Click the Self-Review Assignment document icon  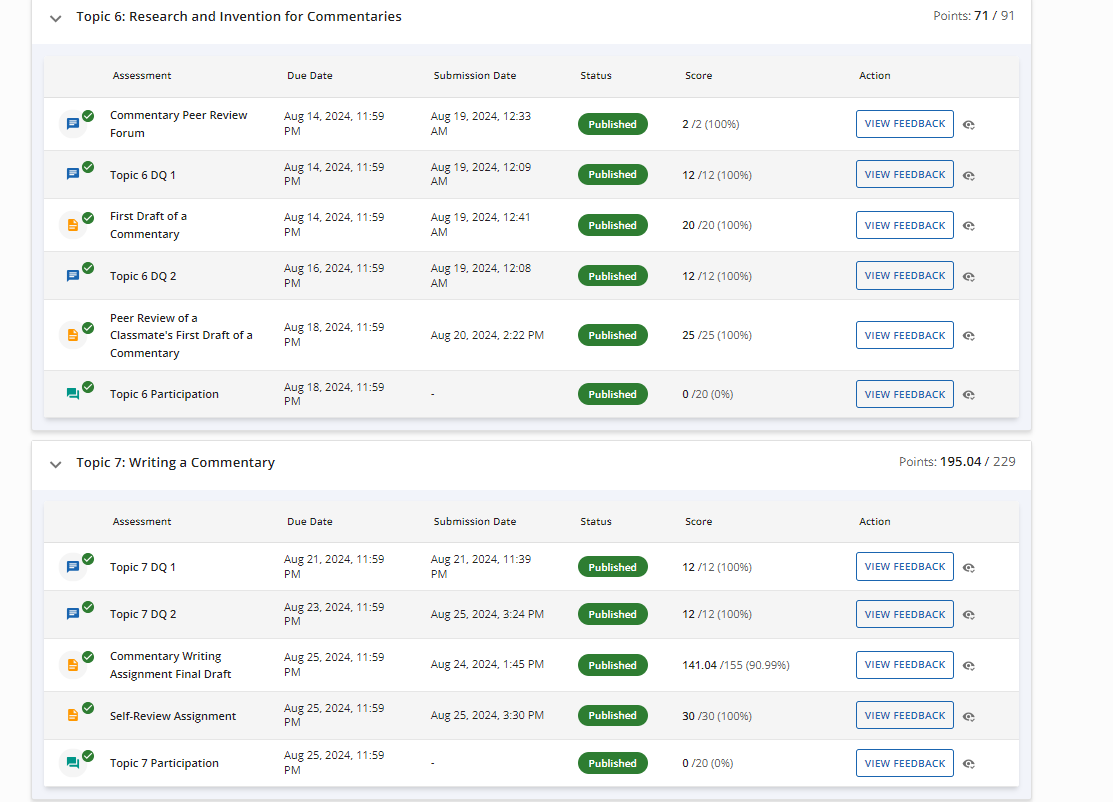point(72,715)
